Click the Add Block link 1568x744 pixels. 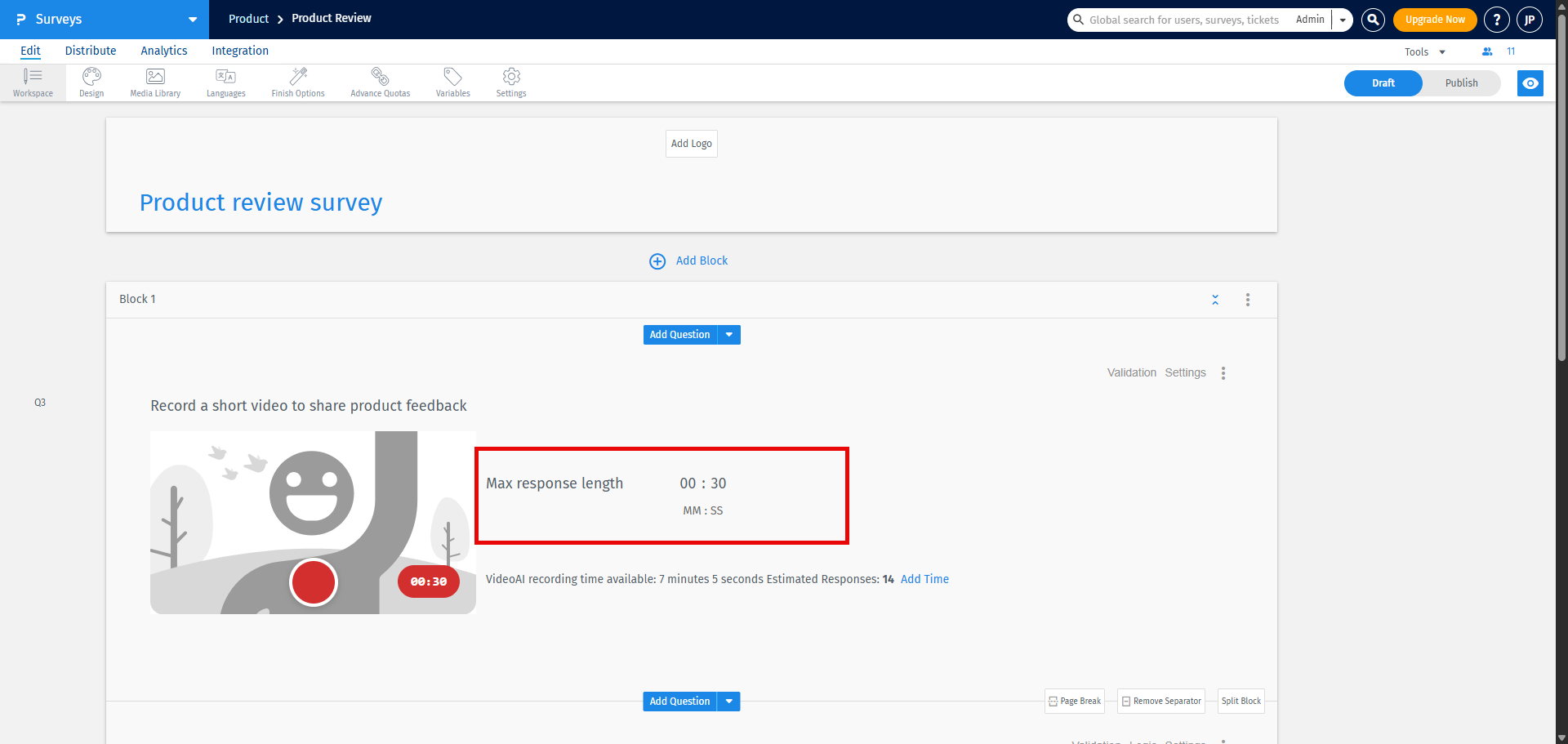(702, 261)
